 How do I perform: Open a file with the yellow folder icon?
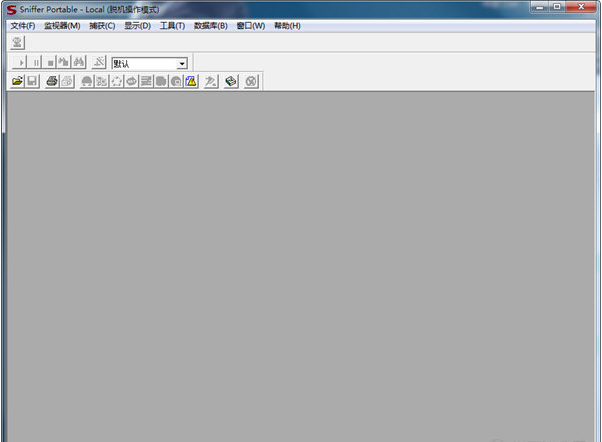coord(17,81)
